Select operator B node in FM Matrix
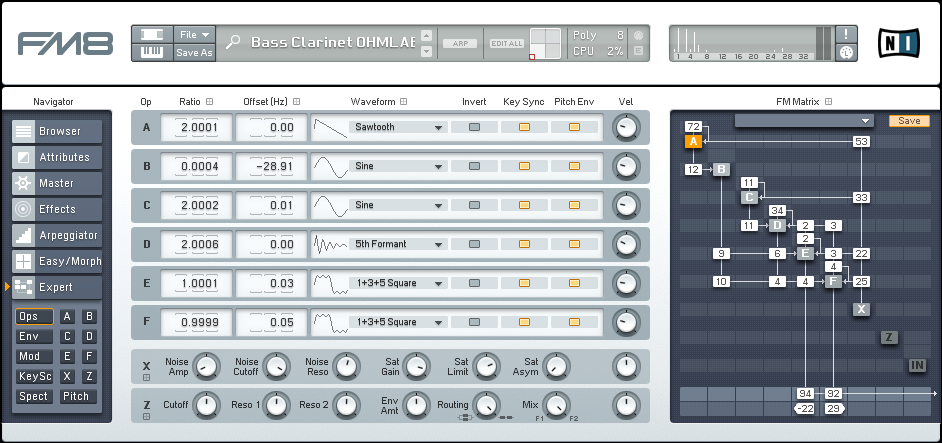 pyautogui.click(x=722, y=170)
